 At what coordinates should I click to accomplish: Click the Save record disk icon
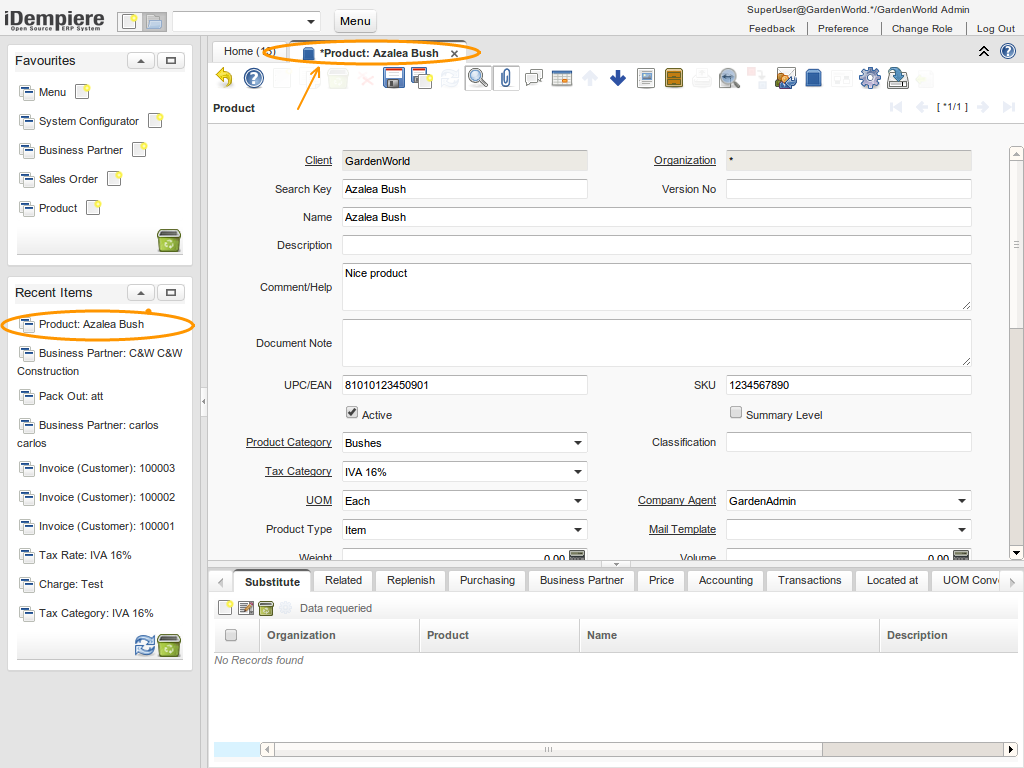pyautogui.click(x=393, y=78)
